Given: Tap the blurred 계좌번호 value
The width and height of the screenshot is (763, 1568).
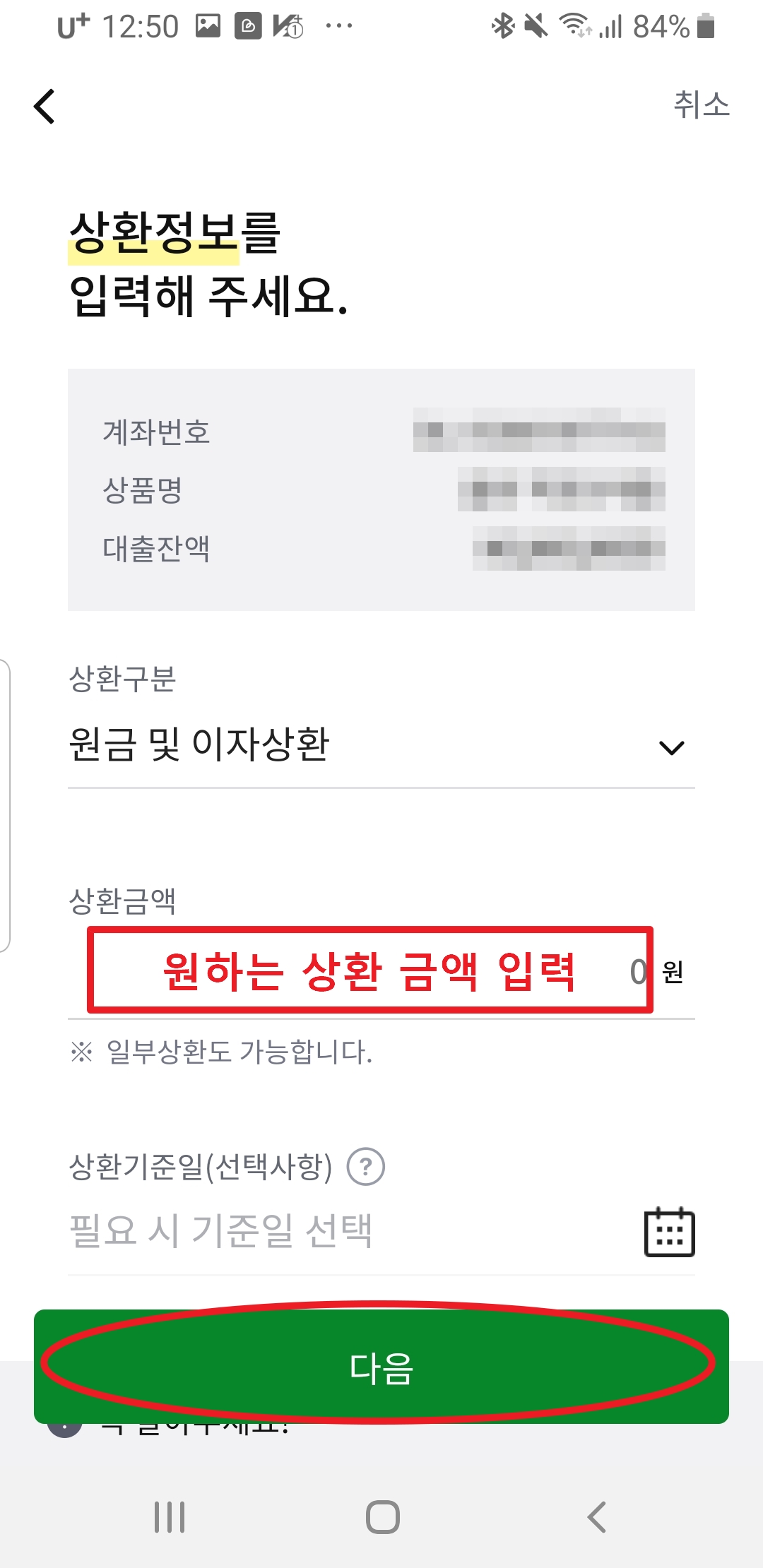Looking at the screenshot, I should coord(539,429).
